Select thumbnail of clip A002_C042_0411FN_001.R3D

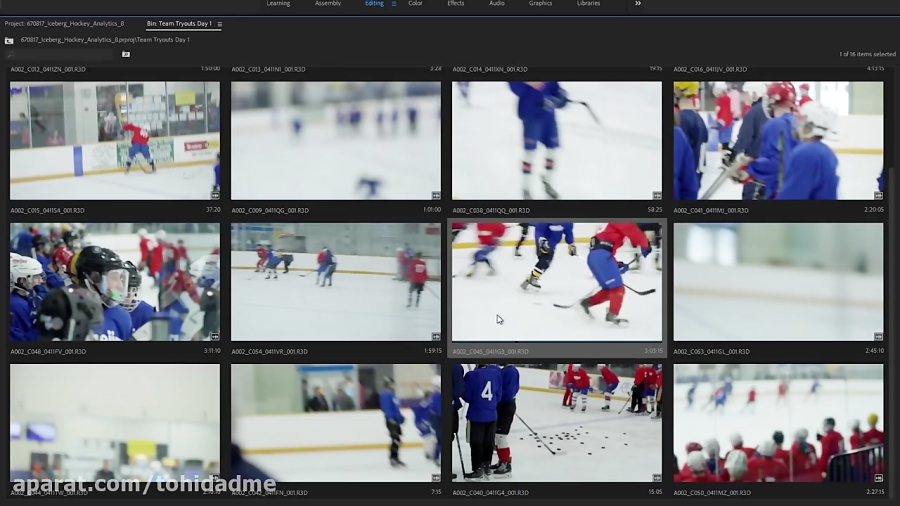336,423
